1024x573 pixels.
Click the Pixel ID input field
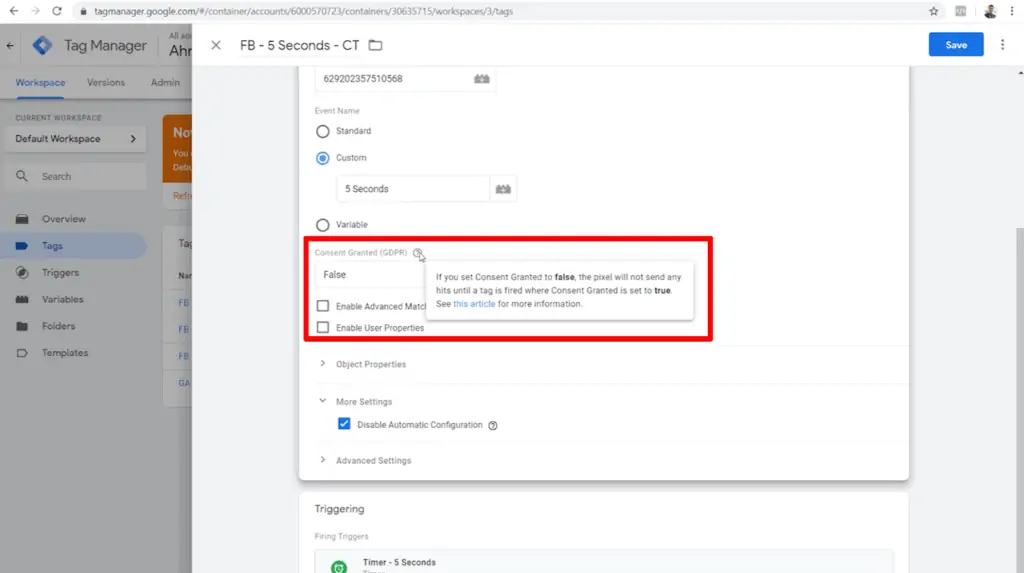[392, 78]
